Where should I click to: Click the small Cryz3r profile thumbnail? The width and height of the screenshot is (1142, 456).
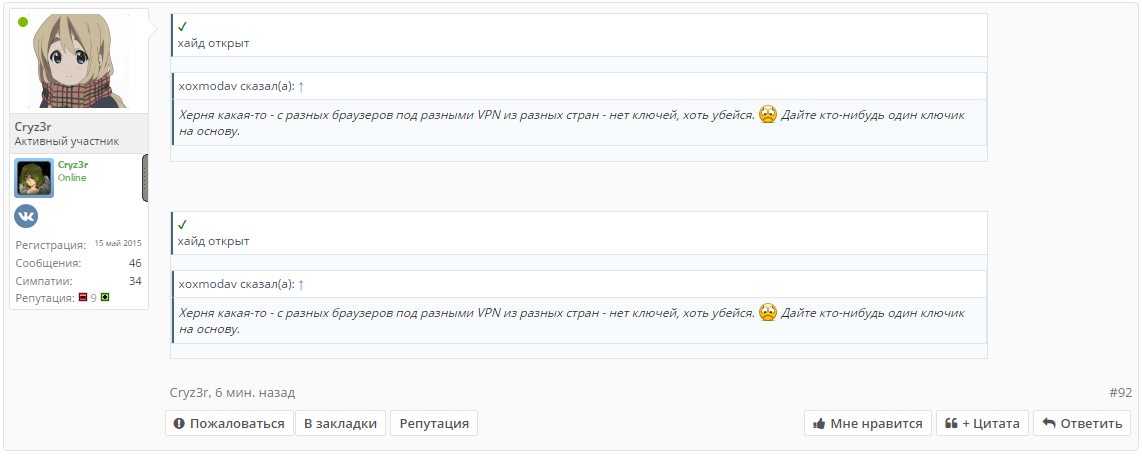click(34, 178)
